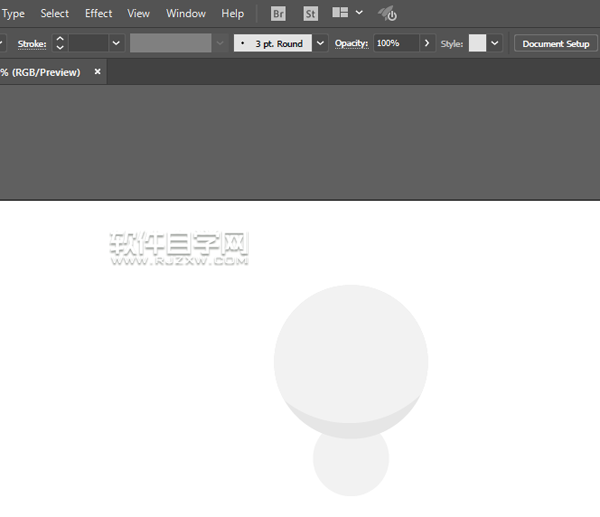
Task: Open the graphic Style dropdown arrow
Action: pos(495,44)
